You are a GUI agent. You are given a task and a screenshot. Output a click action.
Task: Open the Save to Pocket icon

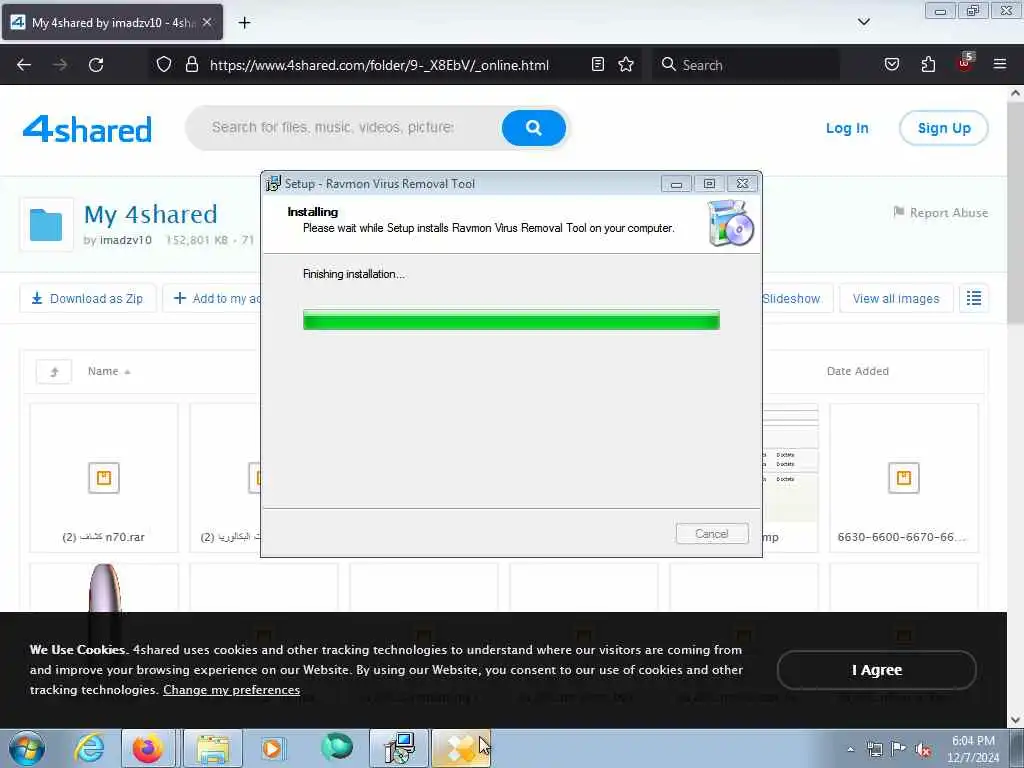892,64
